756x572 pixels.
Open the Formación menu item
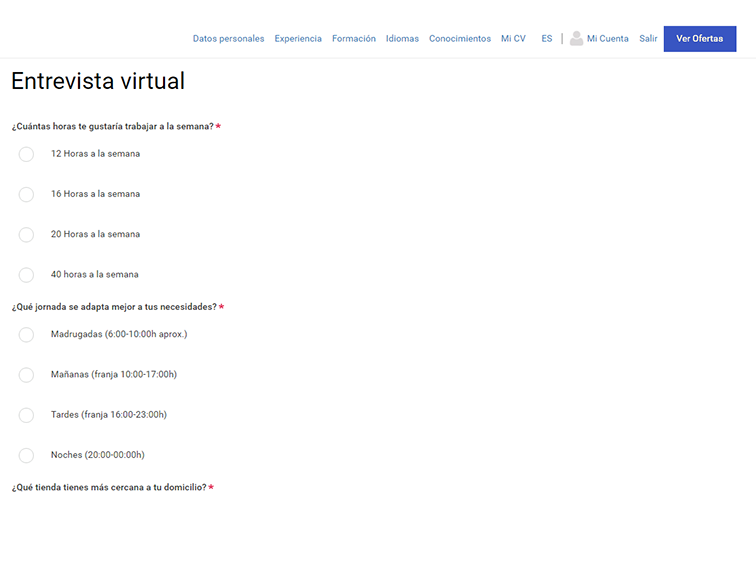pyautogui.click(x=354, y=39)
